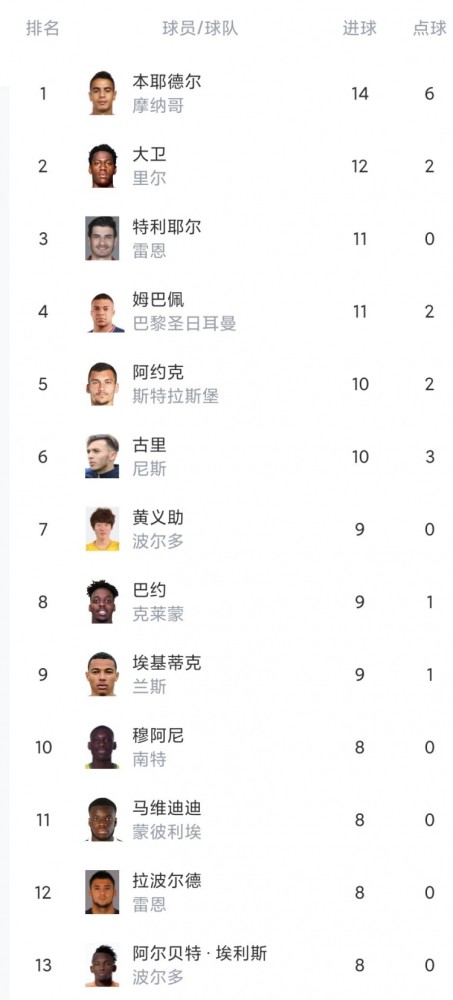Sort by the 点球 column header
This screenshot has height=1000, width=453.
(x=429, y=29)
